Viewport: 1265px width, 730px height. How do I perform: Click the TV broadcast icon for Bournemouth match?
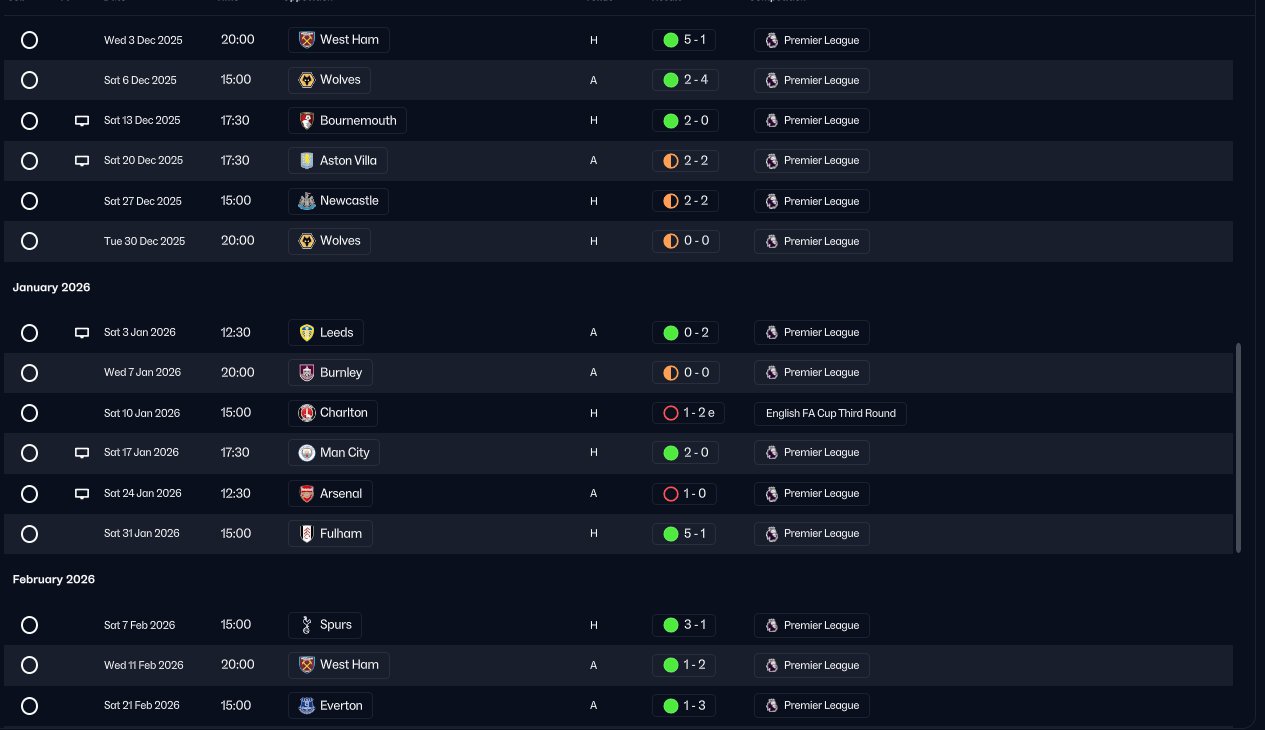coord(82,121)
